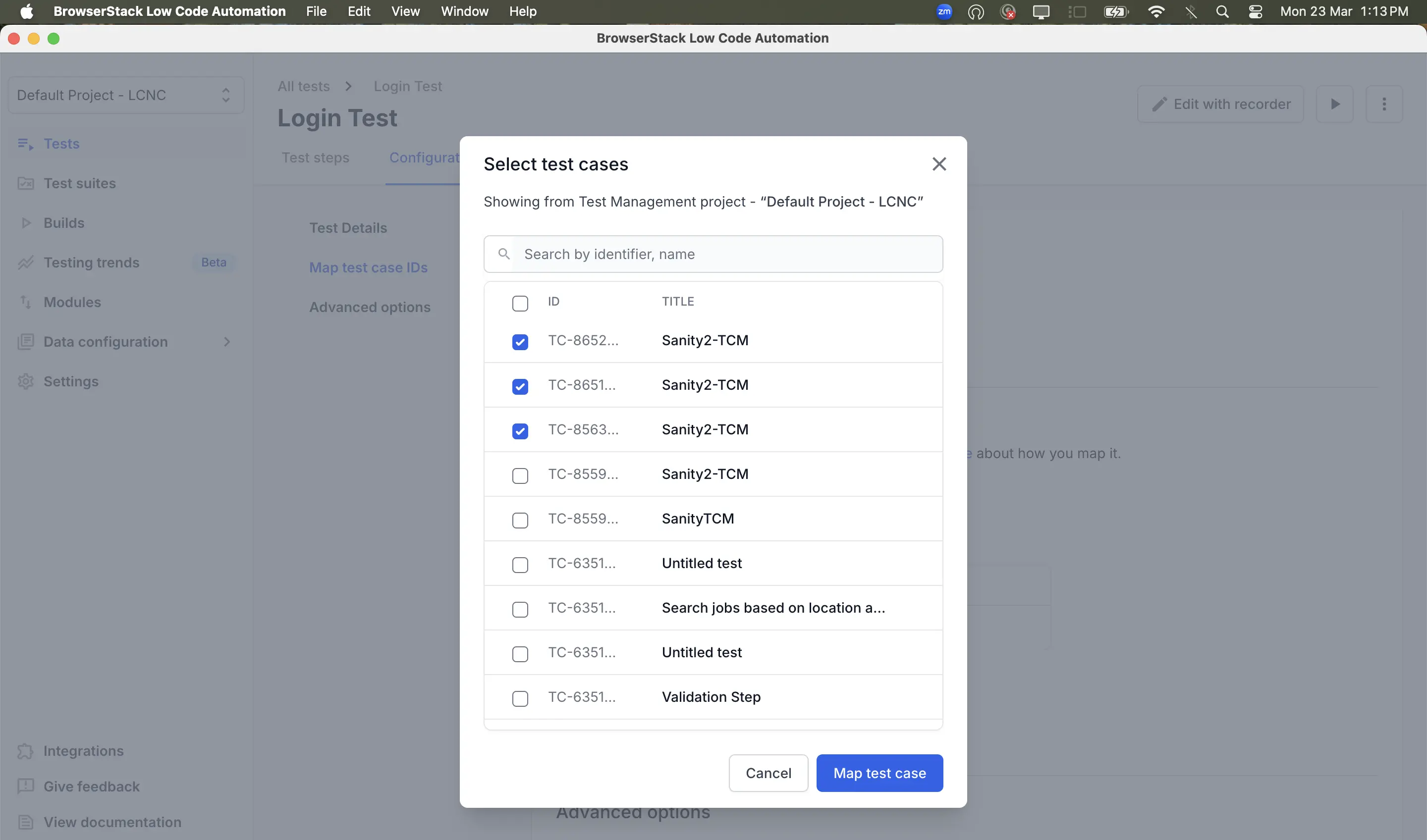Open Settings from the sidebar
This screenshot has width=1427, height=840.
click(x=71, y=381)
